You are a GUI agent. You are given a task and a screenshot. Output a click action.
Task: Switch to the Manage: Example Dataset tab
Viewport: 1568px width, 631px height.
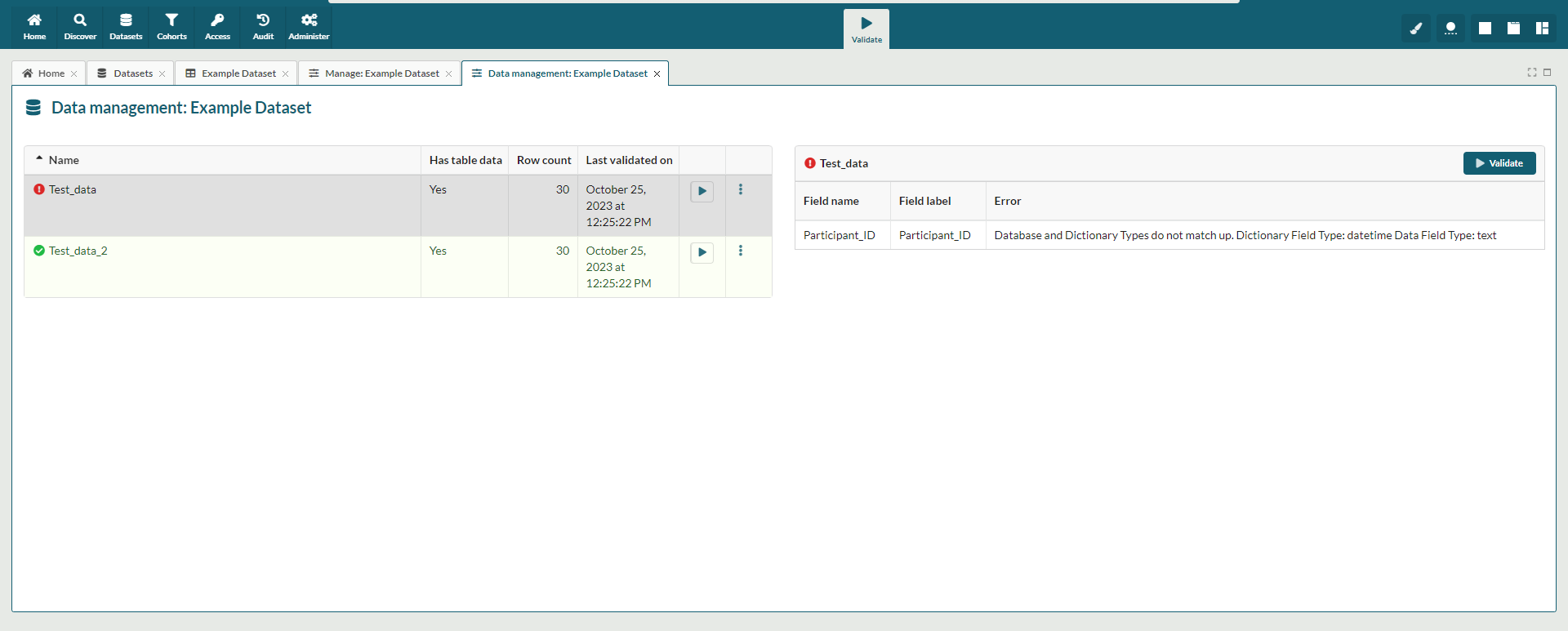[x=381, y=73]
